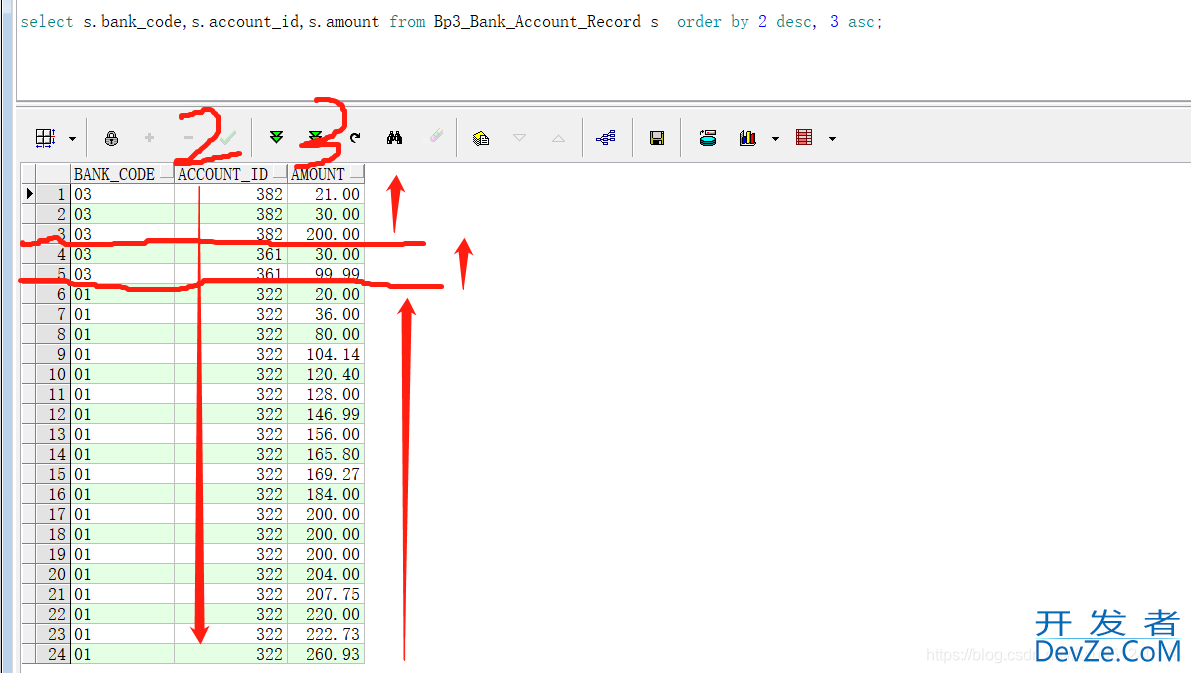Click the previous record up triangle icon
Viewport: 1191px width, 673px height.
[x=558, y=138]
